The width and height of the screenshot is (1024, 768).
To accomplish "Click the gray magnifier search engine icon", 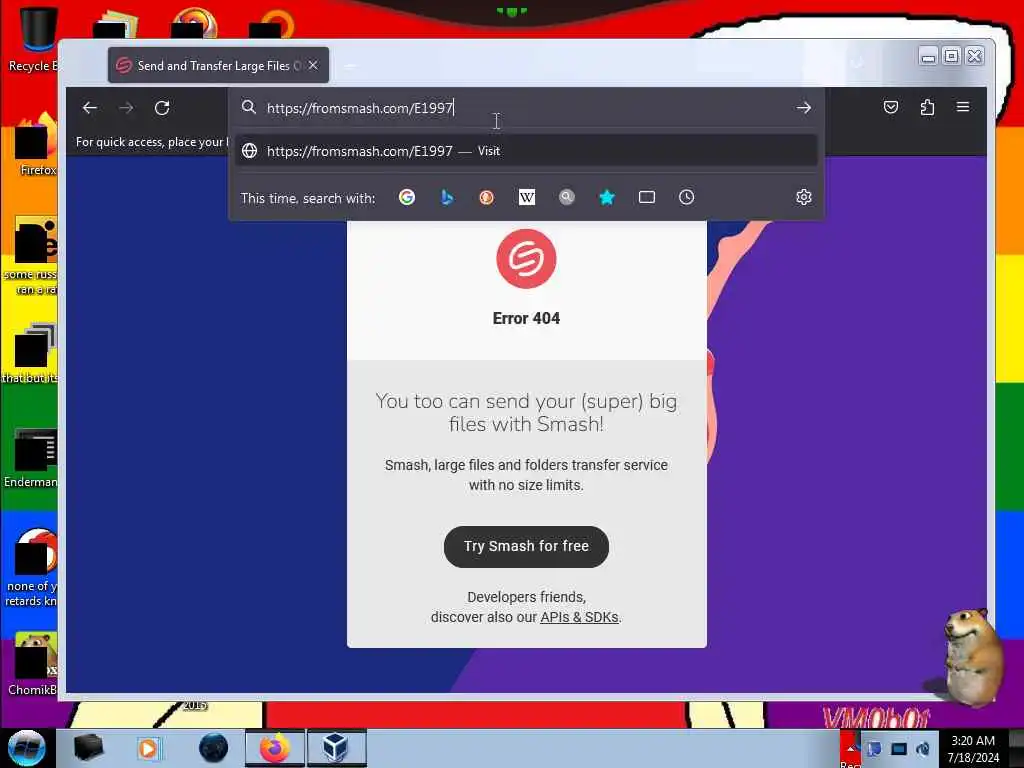I will [x=567, y=197].
